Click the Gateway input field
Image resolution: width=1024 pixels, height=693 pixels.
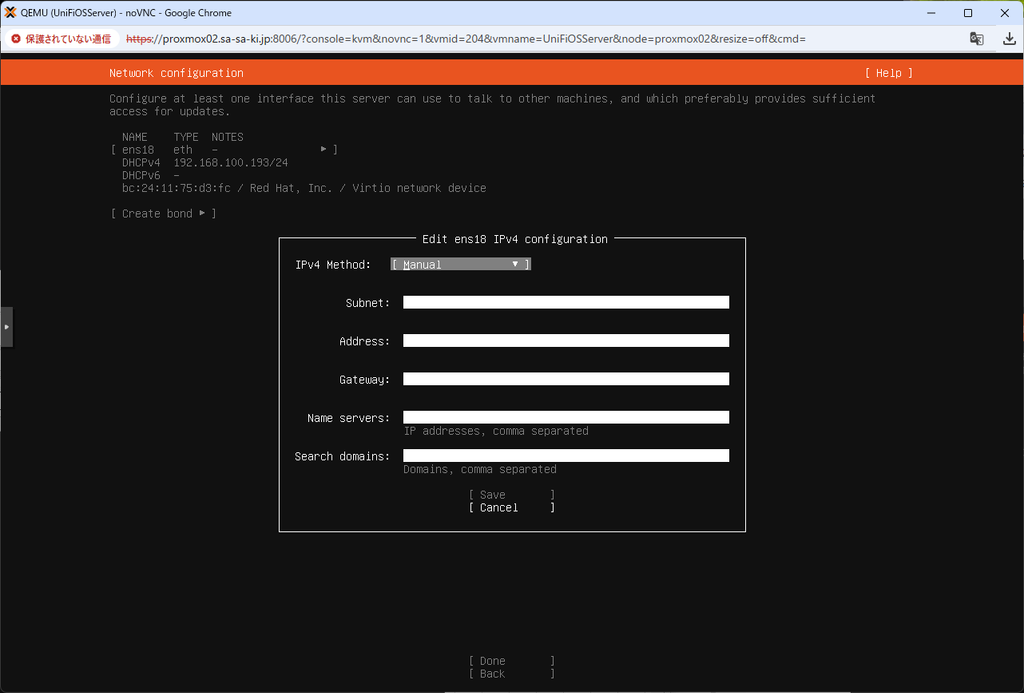coord(566,379)
